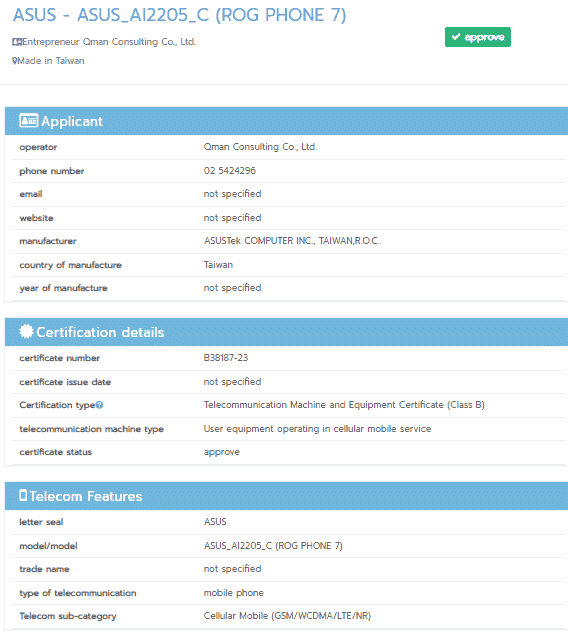Click the model/model label
Screen dimensions: 568x635
point(48,546)
